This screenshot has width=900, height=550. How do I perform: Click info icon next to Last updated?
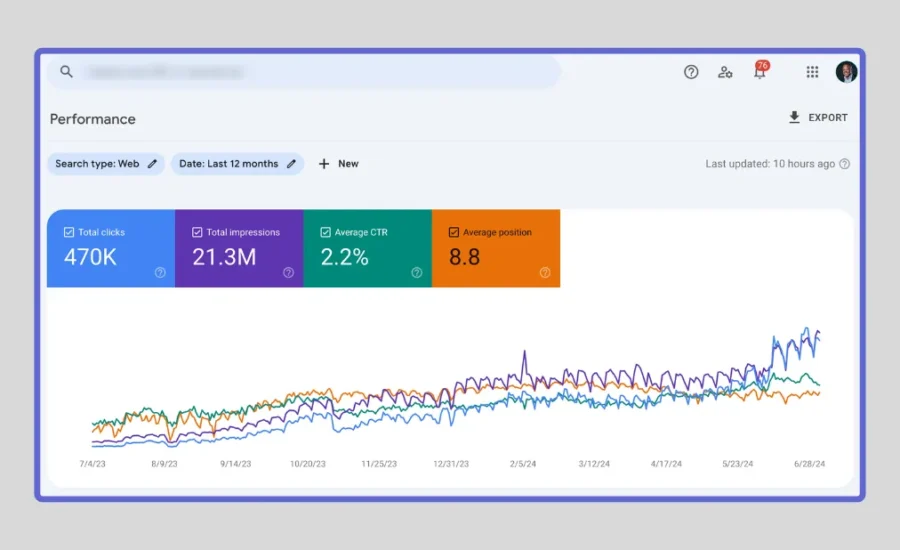(845, 164)
